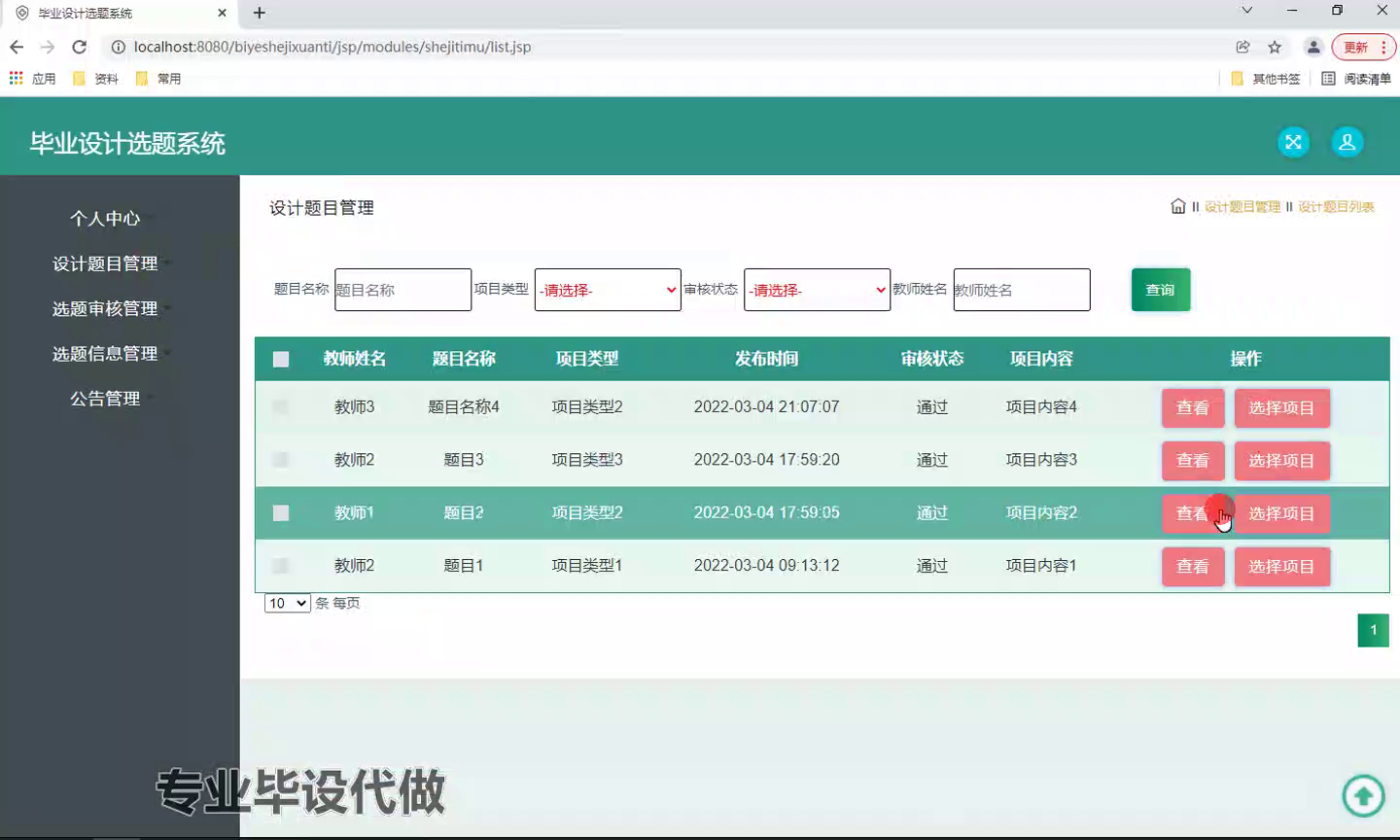Click the 2022-03-04 21:07:07 timestamp cell
1400x840 pixels.
[766, 406]
